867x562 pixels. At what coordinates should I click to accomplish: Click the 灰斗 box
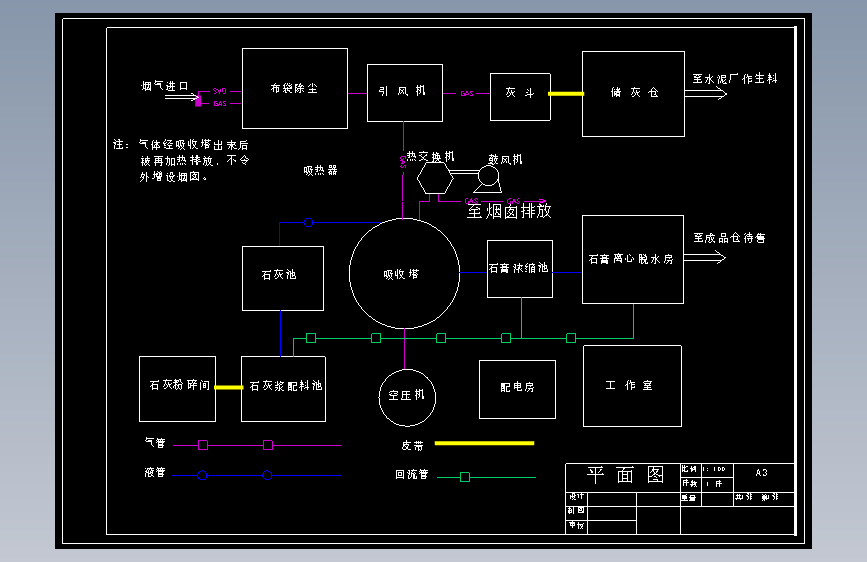520,97
